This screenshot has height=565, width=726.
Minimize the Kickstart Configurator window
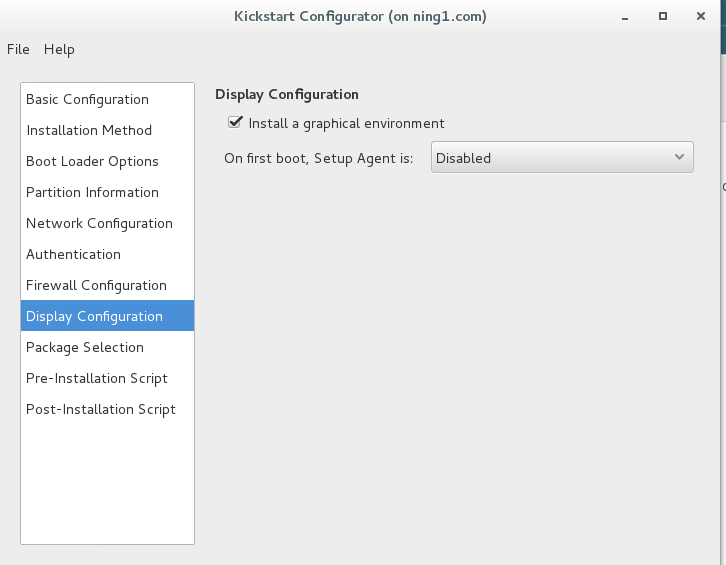(x=627, y=17)
